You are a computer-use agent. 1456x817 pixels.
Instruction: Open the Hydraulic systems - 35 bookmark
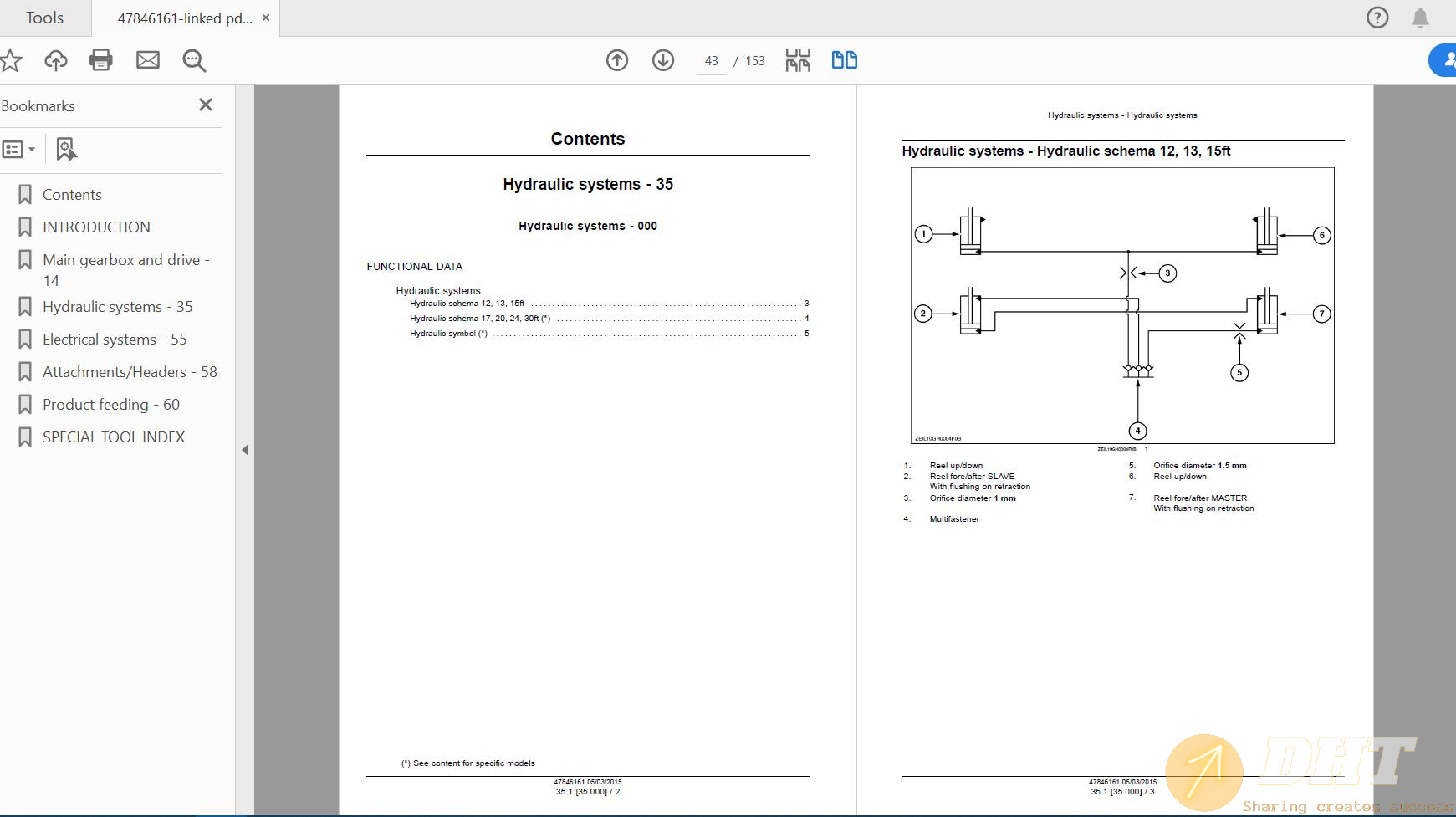pos(117,307)
